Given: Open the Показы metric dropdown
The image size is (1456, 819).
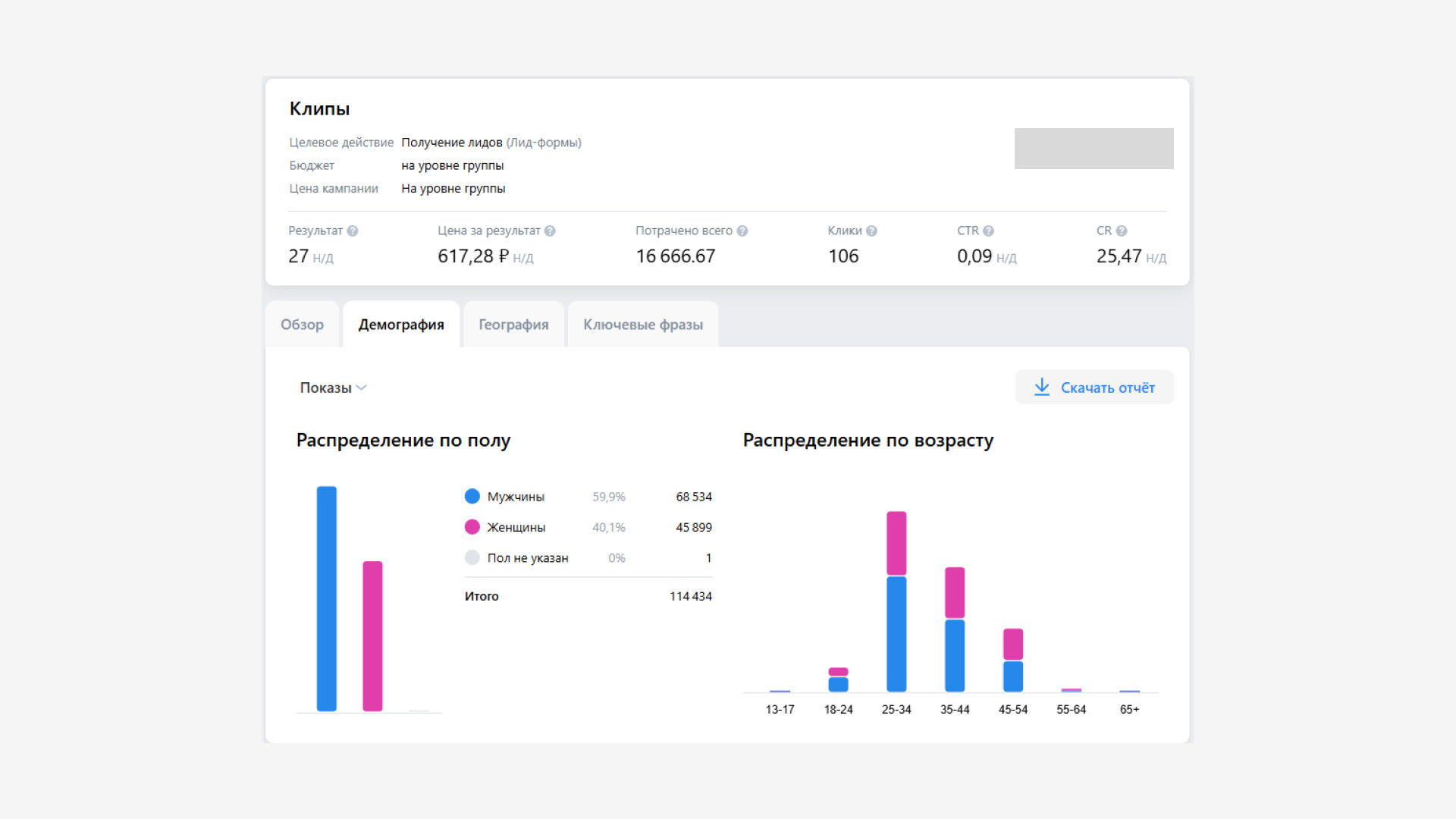Looking at the screenshot, I should 334,388.
